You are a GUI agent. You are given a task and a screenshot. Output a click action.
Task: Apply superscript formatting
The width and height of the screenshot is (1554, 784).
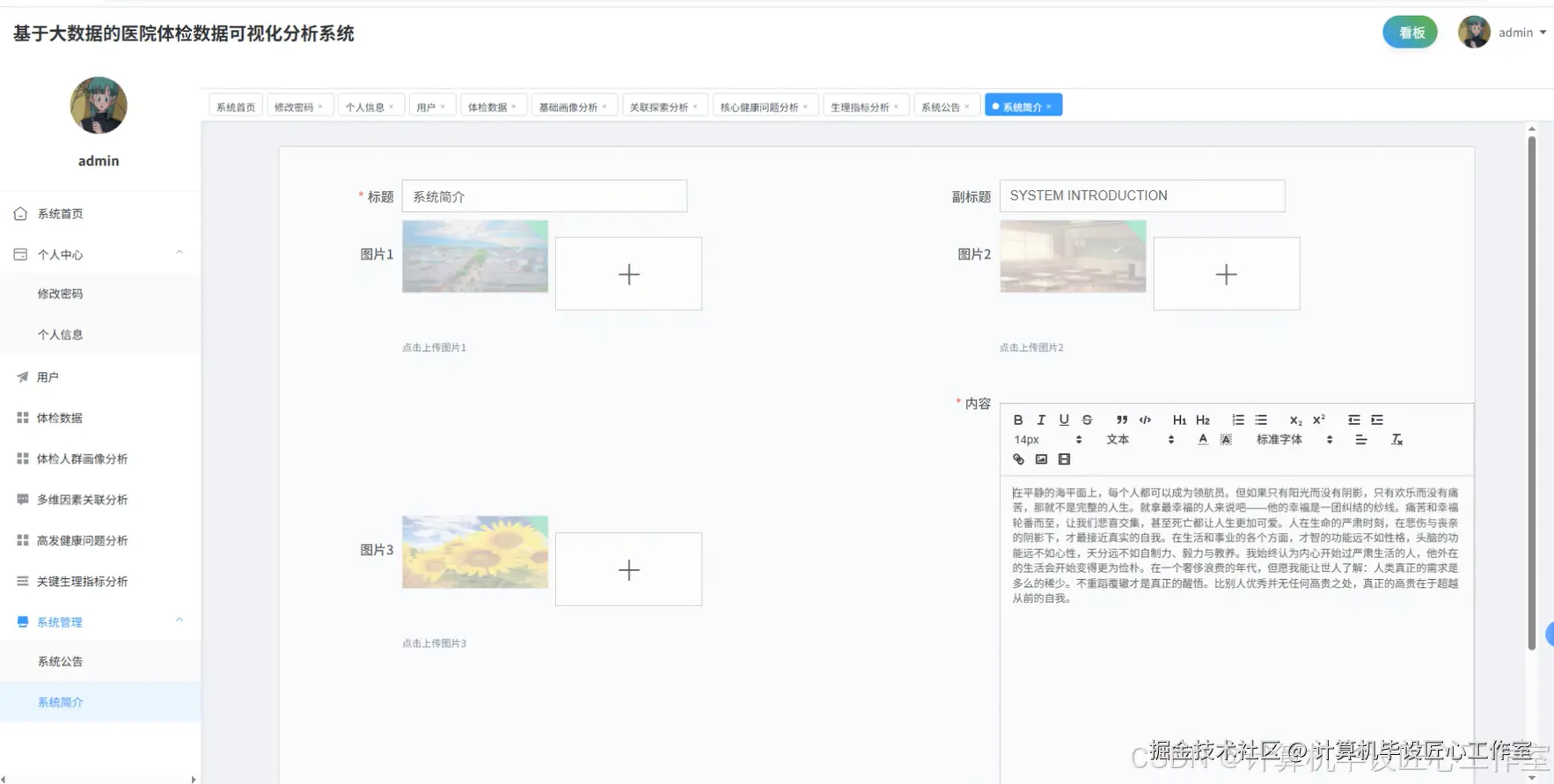tap(1318, 420)
